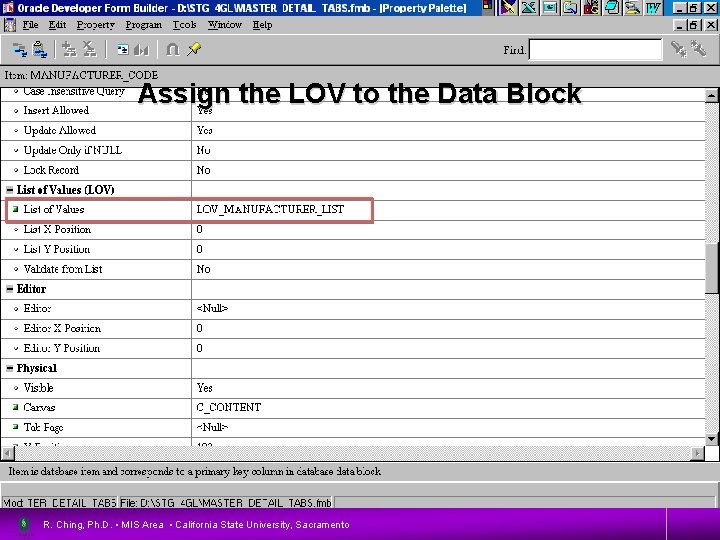
Task: Click the pen shortcut bar icon
Action: coord(508,8)
